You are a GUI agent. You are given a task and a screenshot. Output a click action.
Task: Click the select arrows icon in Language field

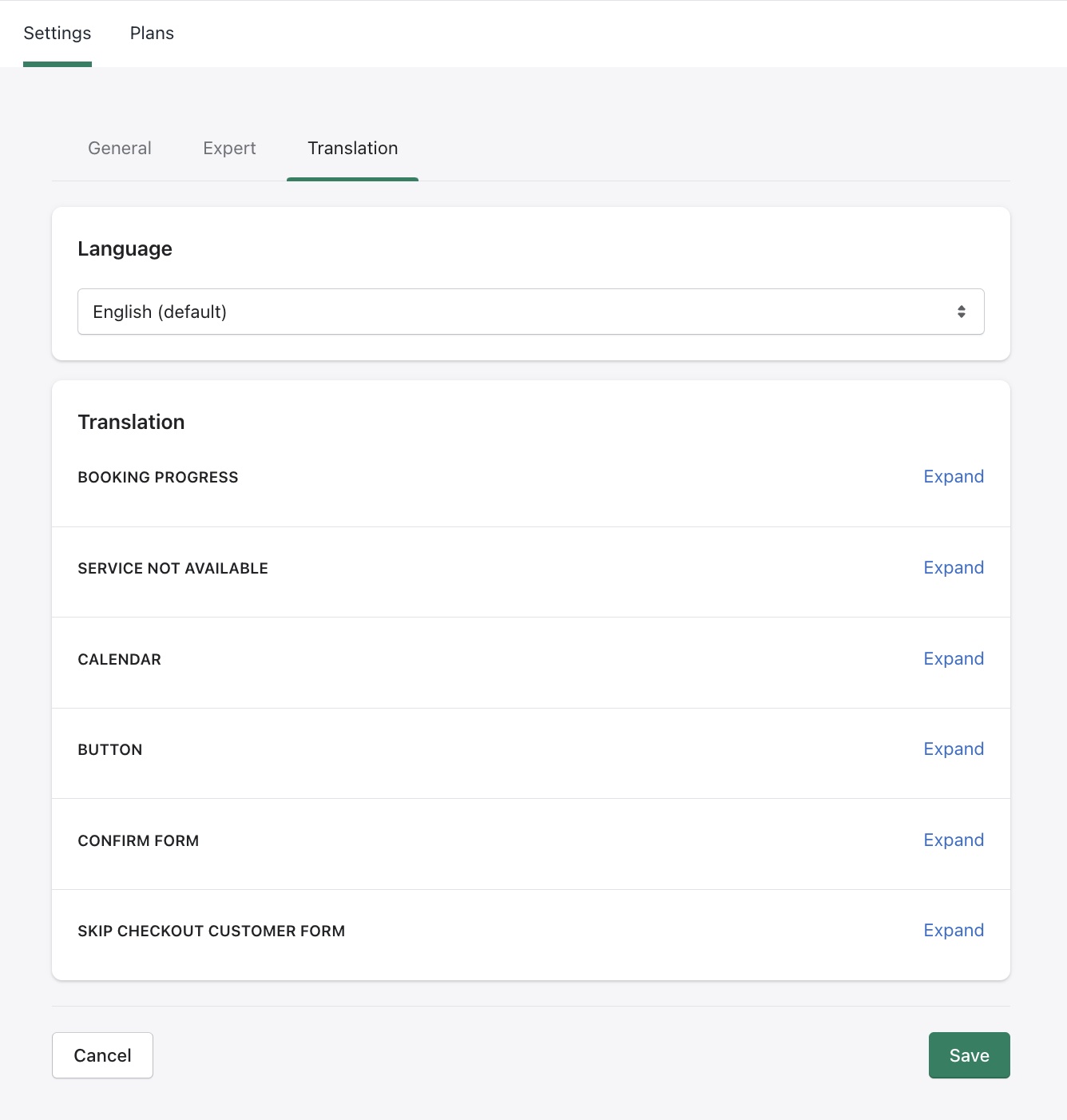(961, 312)
